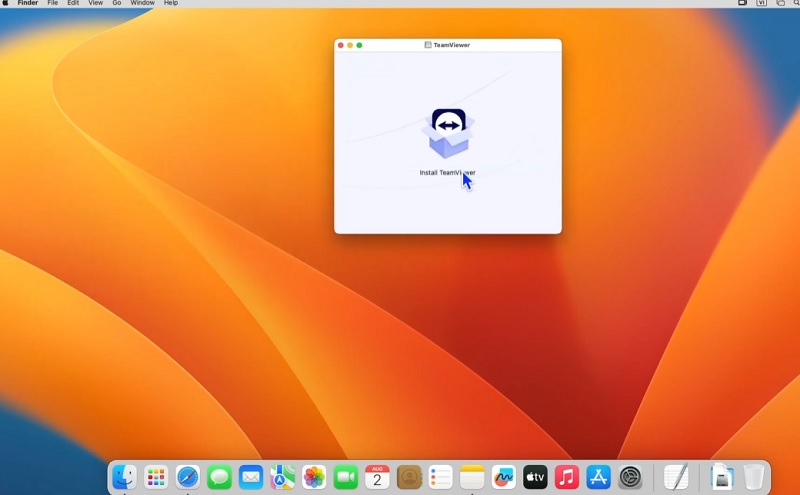800x495 pixels.
Task: Open the Downloads stack in the Dock
Action: 722,477
